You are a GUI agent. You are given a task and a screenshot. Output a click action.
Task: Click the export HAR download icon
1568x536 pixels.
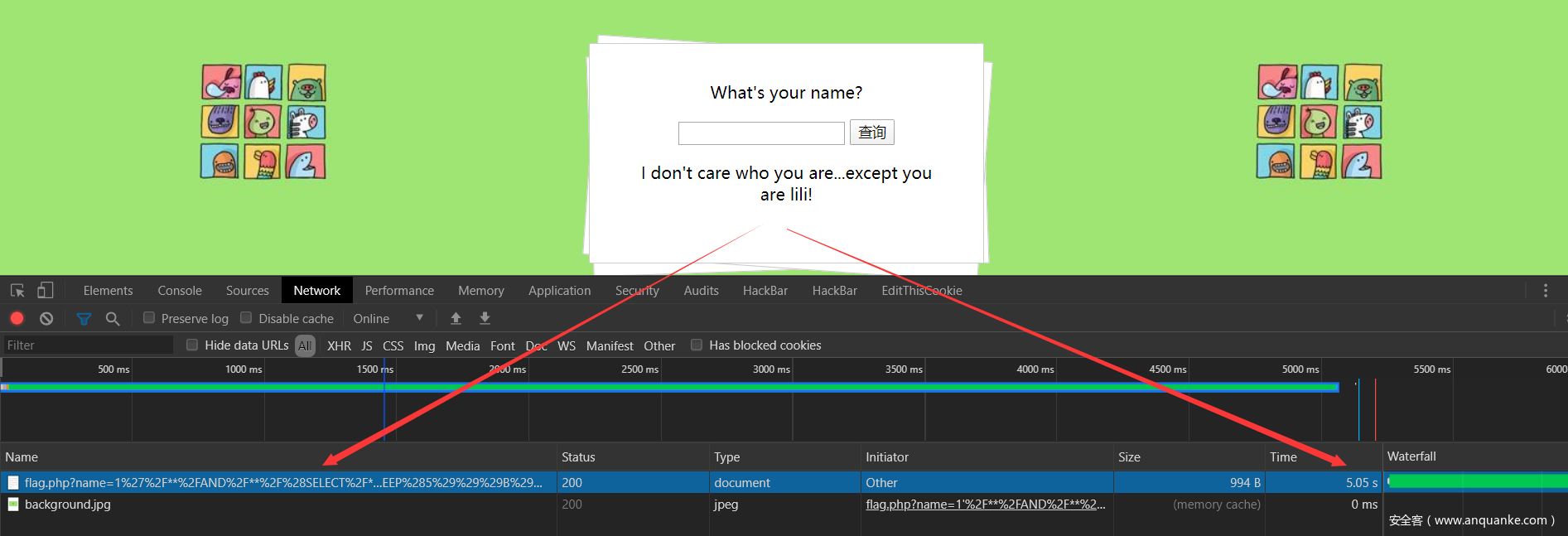coord(485,318)
